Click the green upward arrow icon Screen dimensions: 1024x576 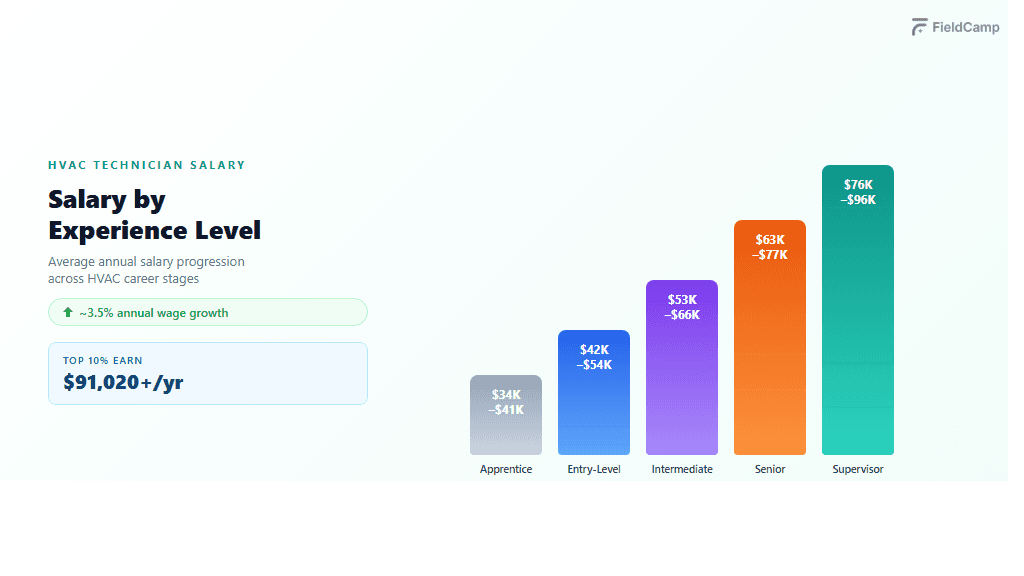point(68,313)
